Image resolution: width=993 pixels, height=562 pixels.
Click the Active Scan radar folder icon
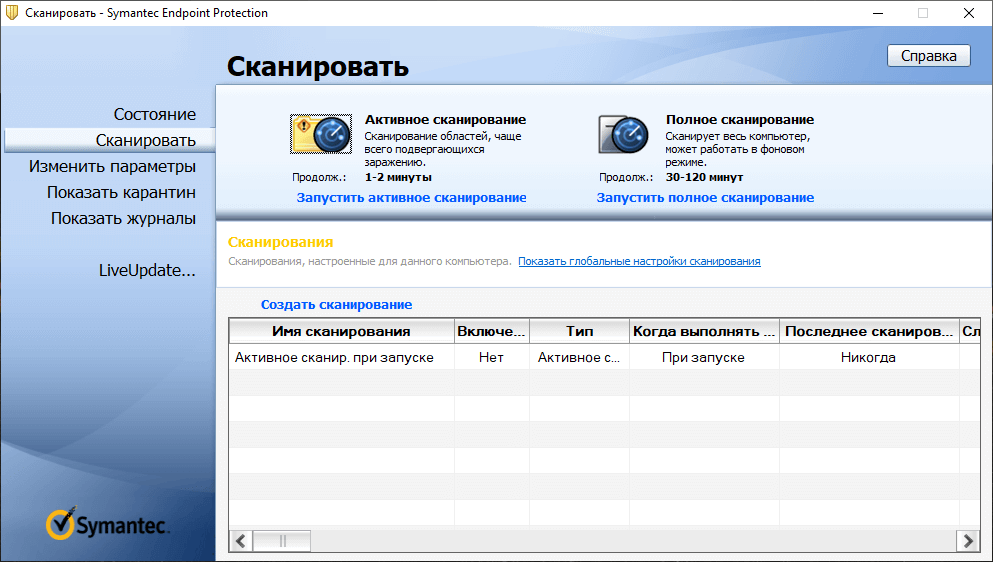coord(321,134)
